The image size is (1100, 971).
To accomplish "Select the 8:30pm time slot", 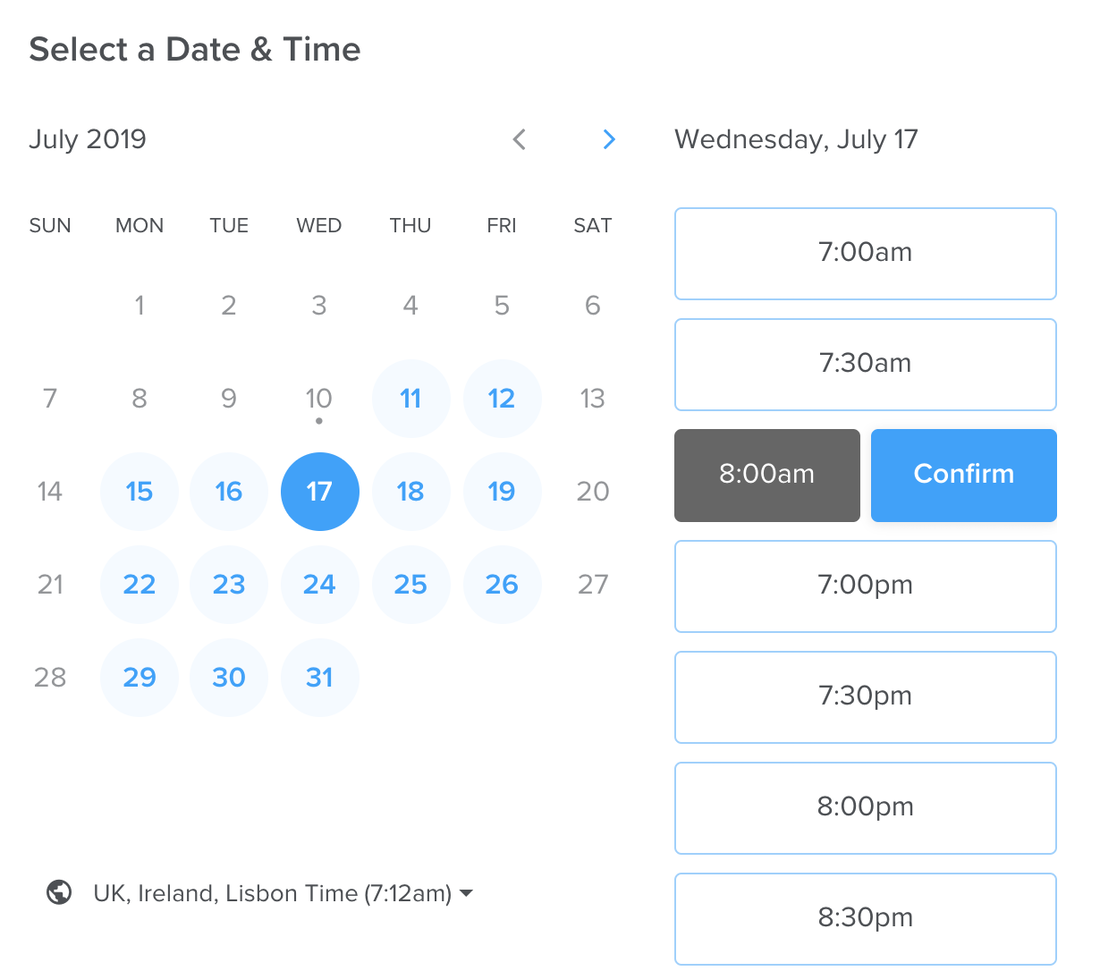I will click(x=865, y=918).
